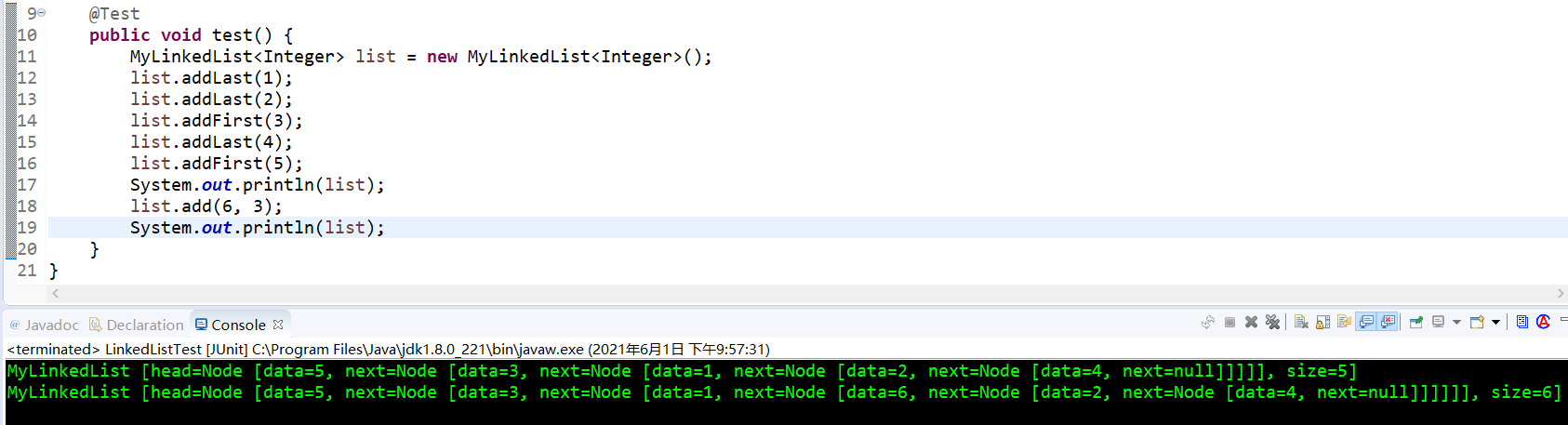
Task: Click the @Test annotation text
Action: [114, 14]
